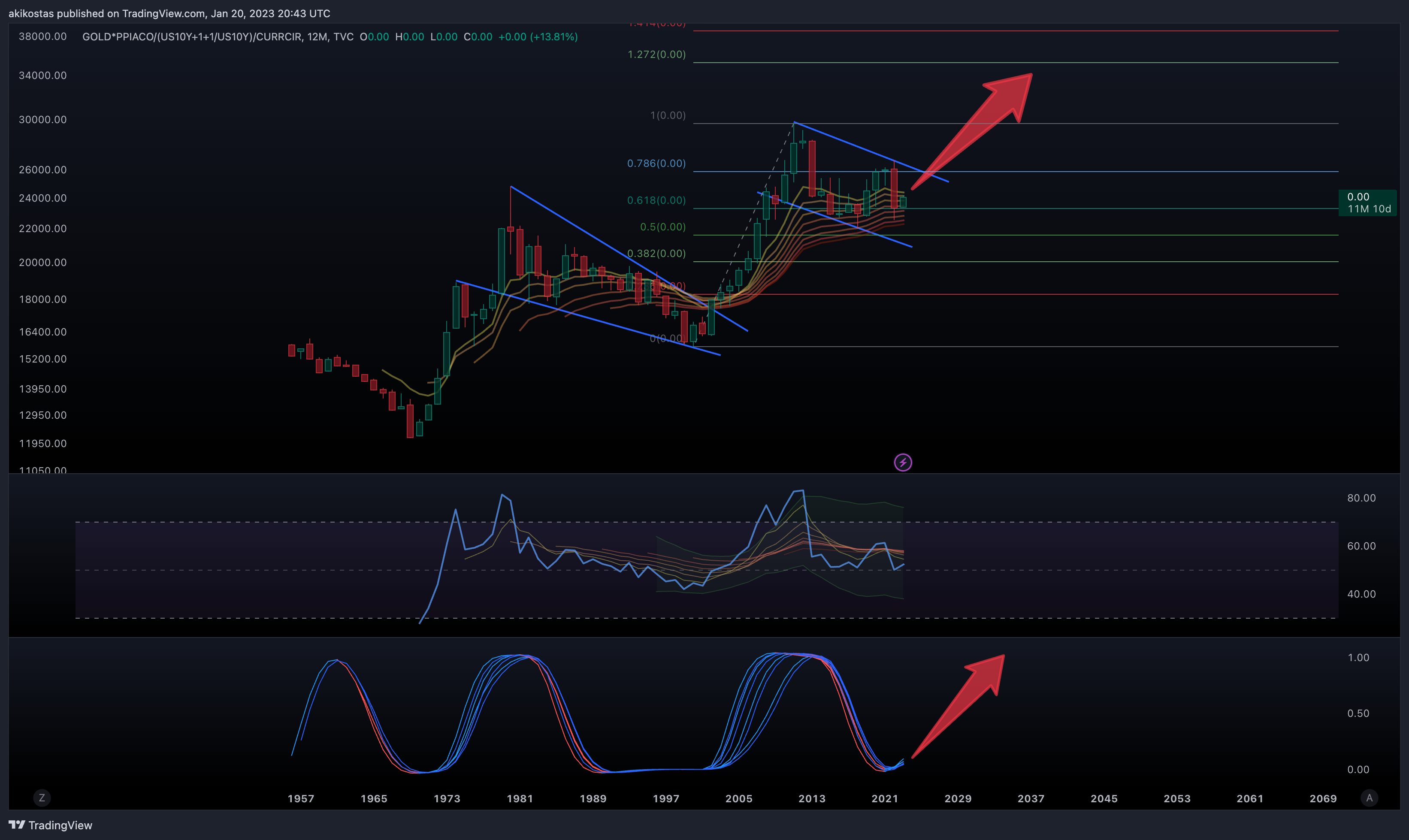Viewport: 1409px width, 840px height.
Task: Click the 38000.00 price axis label
Action: (x=42, y=36)
